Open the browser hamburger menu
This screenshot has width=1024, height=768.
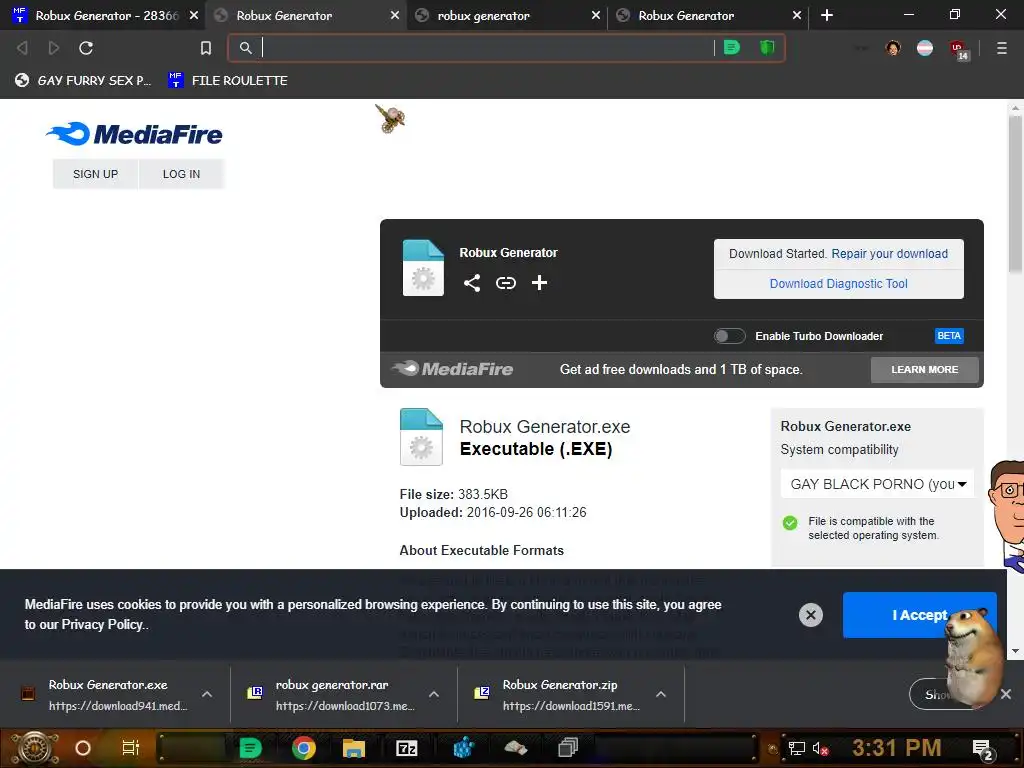point(1001,48)
